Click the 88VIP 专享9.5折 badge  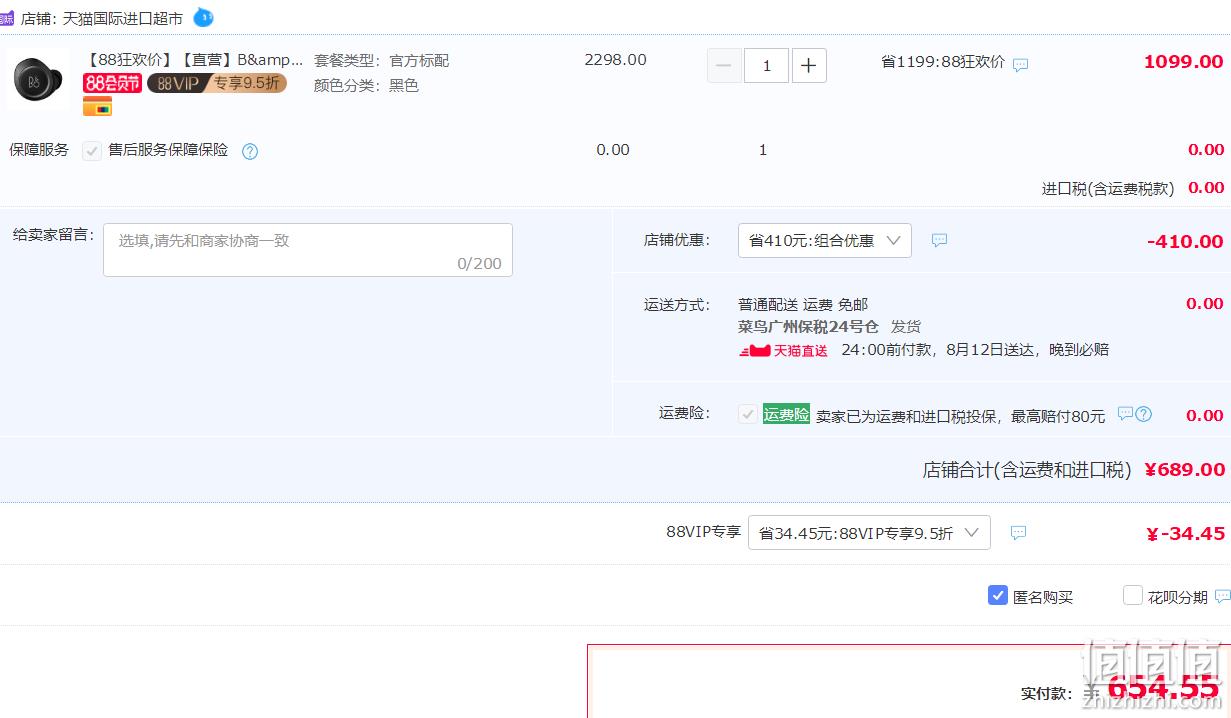217,83
